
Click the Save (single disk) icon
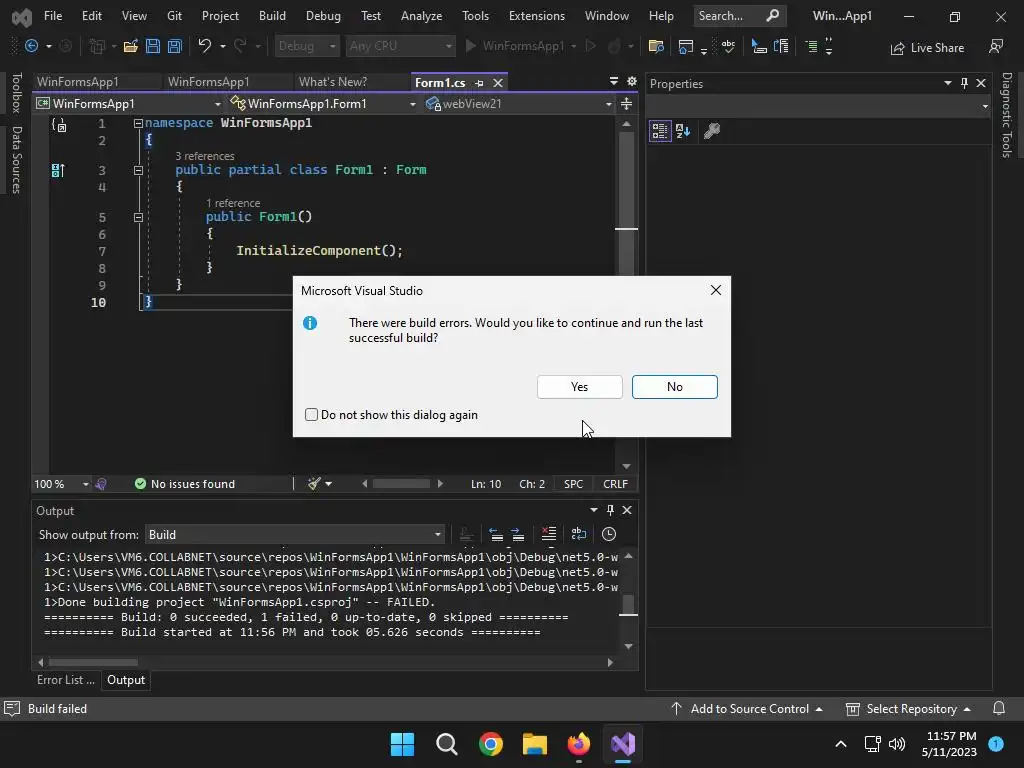pyautogui.click(x=153, y=46)
